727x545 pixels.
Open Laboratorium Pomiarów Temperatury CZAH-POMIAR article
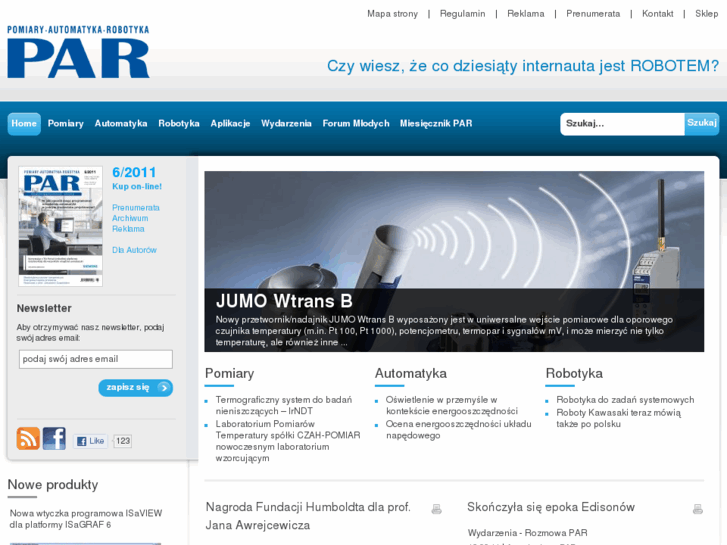pyautogui.click(x=288, y=441)
